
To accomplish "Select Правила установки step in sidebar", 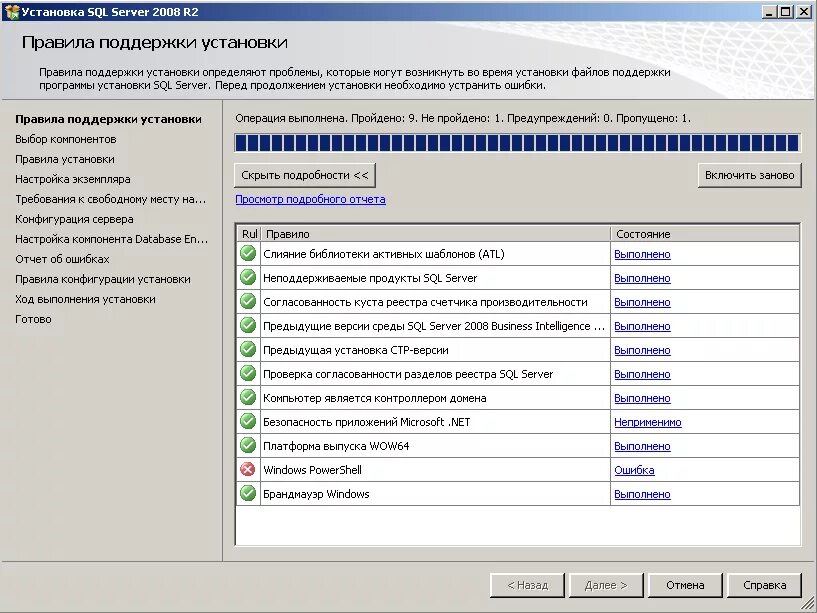I will pos(65,159).
